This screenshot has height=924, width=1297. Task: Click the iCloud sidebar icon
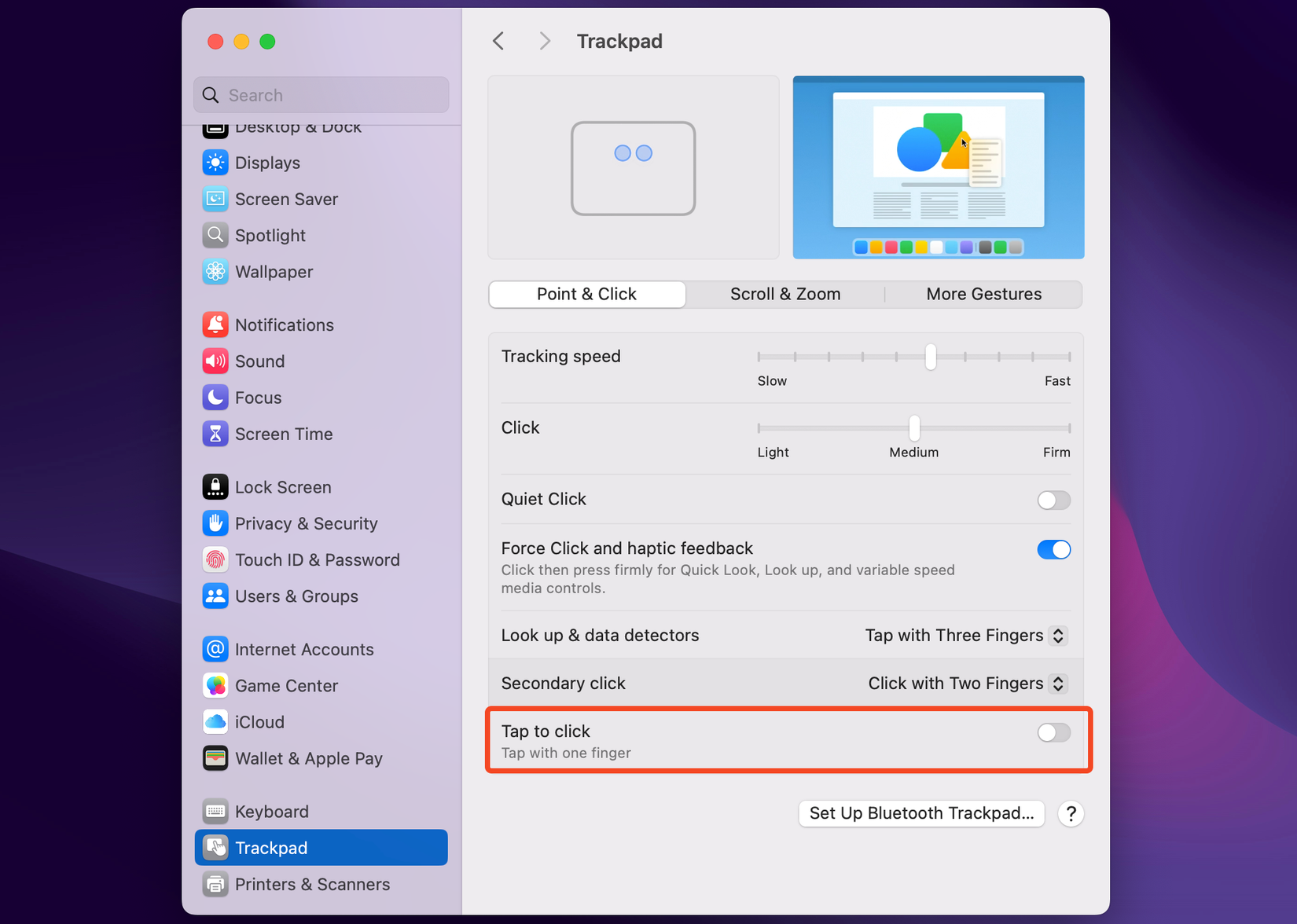point(215,721)
